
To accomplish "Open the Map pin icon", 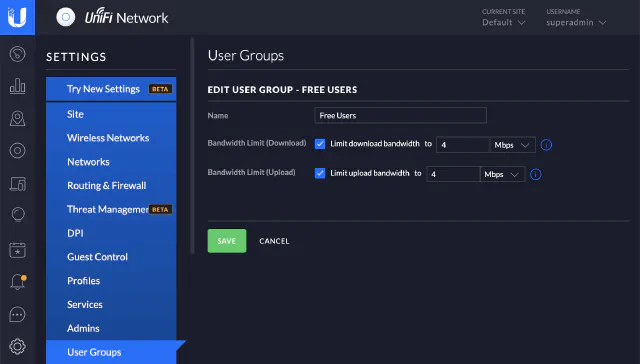I will (17, 118).
